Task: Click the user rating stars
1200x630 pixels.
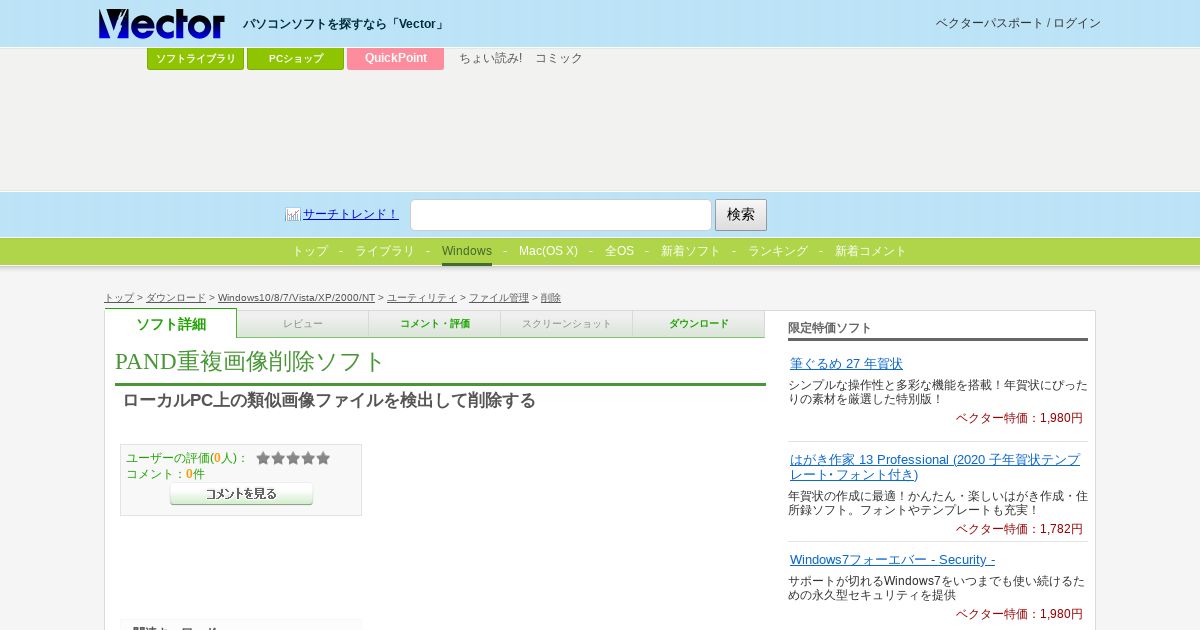Action: click(293, 458)
